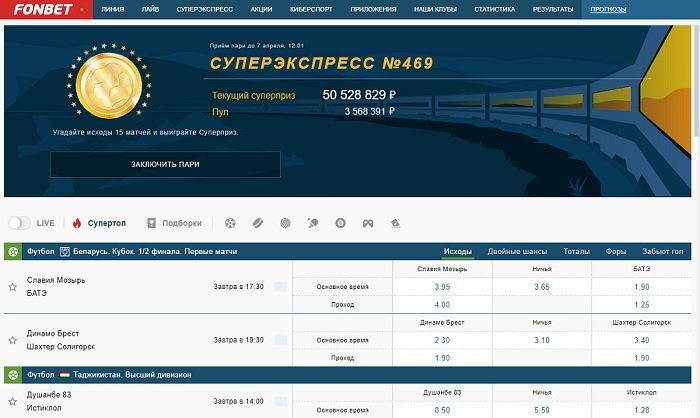
Task: Select the Супертоп filter
Action: (107, 223)
